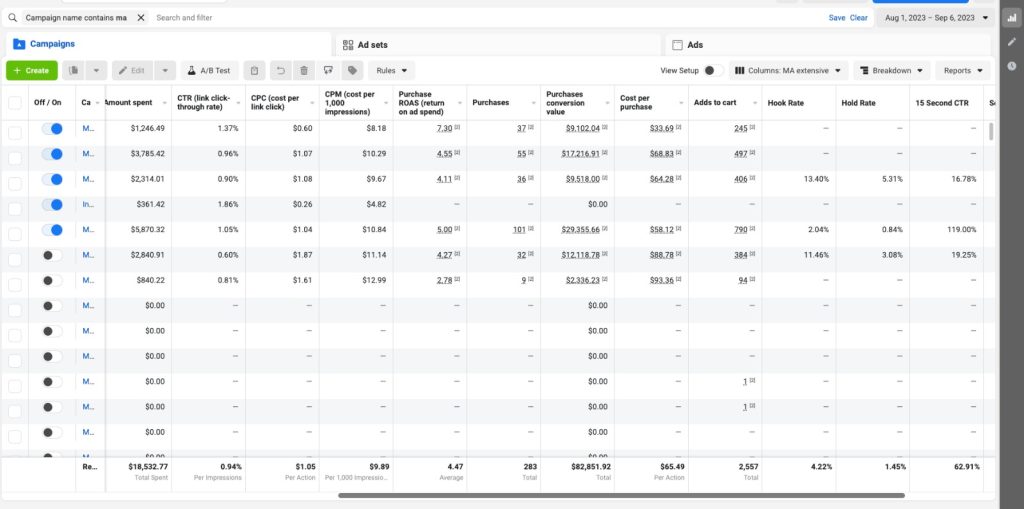Remove the 'Campaign name contains ma' filter
Viewport: 1024px width, 509px height.
pos(140,18)
